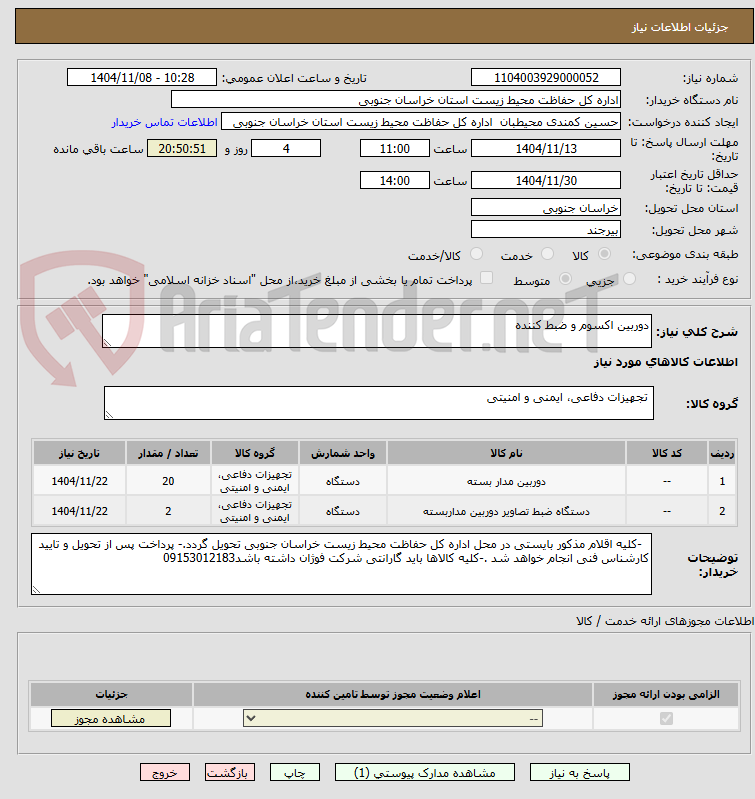Click the 'ردیف' column header
This screenshot has width=755, height=799.
click(x=722, y=453)
